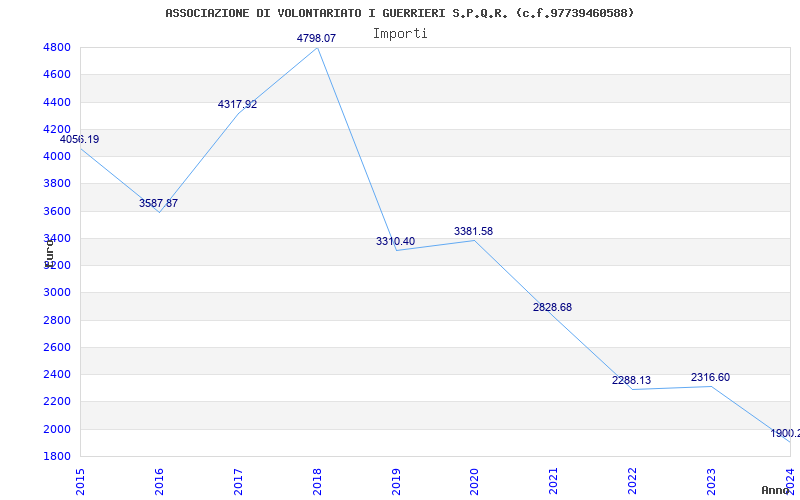Select the data label 2288.13
This screenshot has height=500, width=800.
[x=632, y=380]
